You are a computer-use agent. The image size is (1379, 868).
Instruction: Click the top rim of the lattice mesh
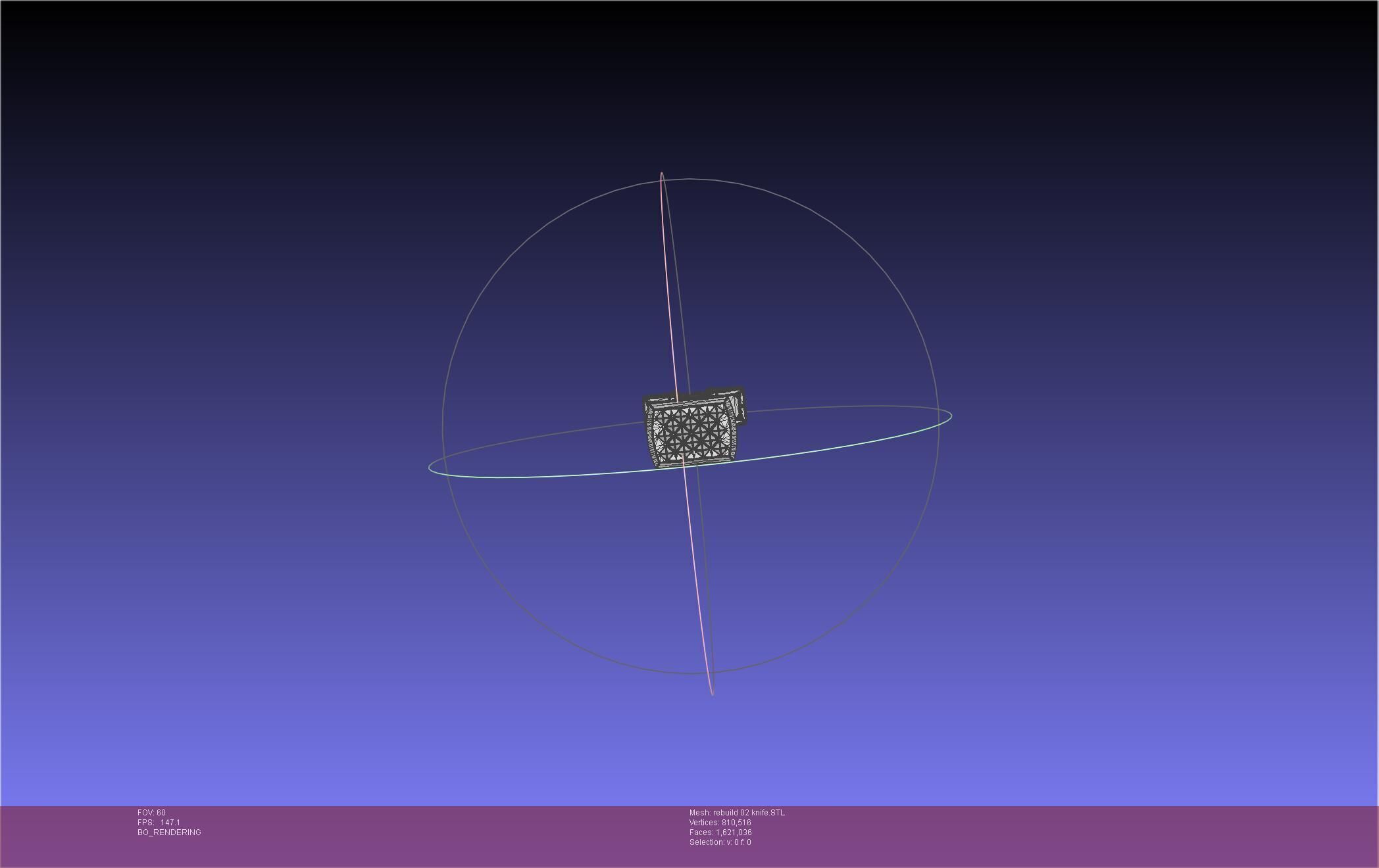point(684,402)
